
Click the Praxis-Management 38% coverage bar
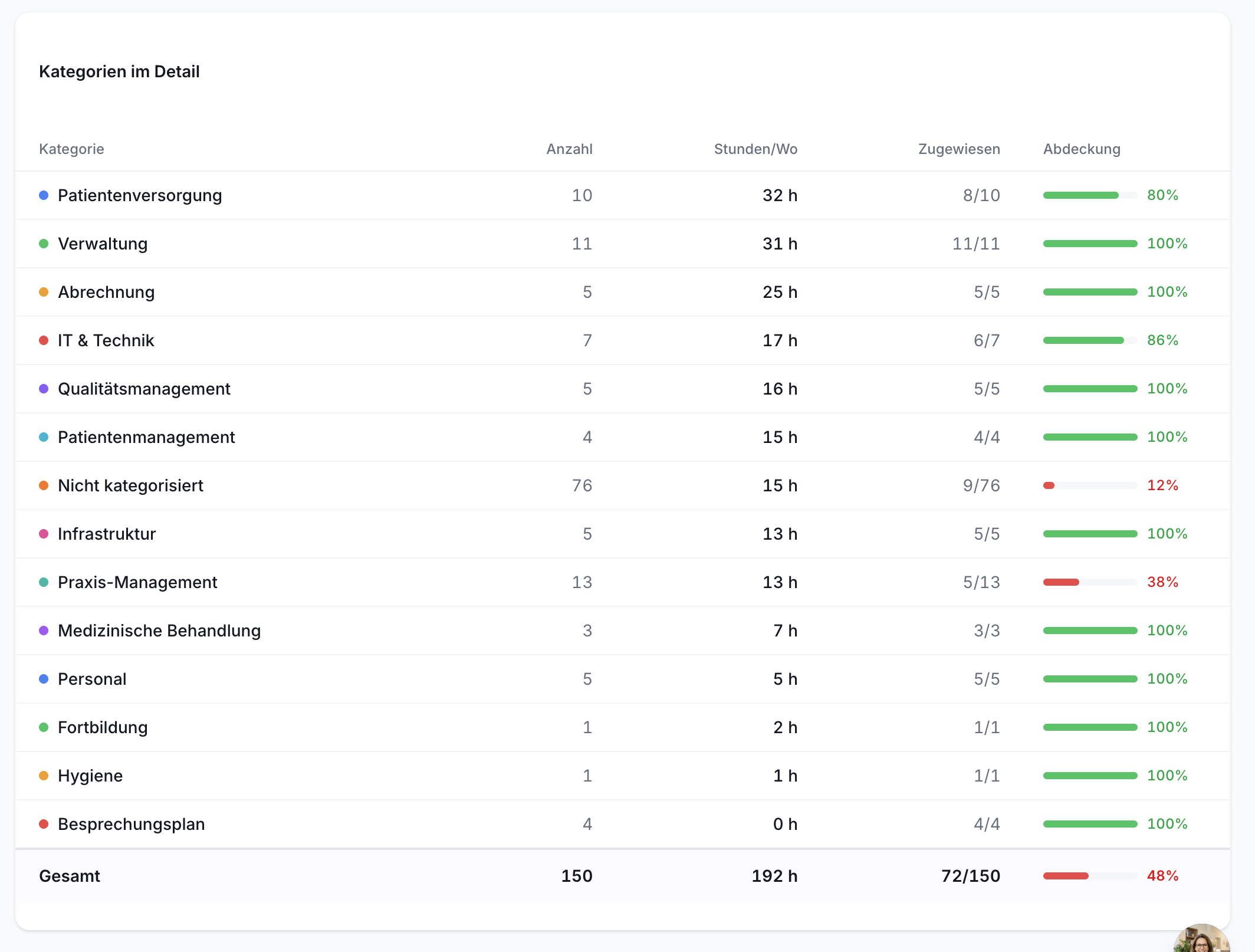(1090, 582)
